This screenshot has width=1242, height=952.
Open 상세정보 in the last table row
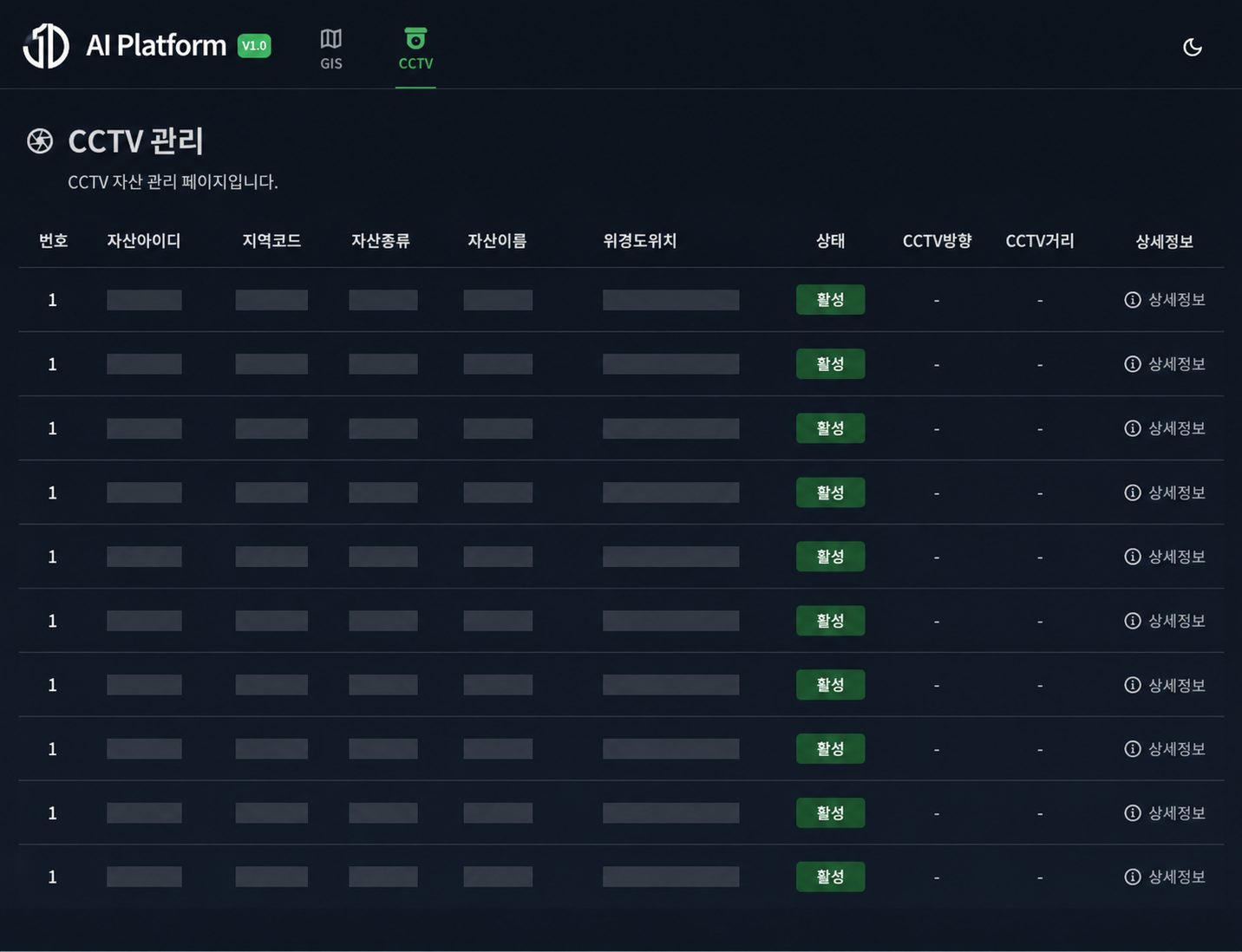(x=1165, y=877)
